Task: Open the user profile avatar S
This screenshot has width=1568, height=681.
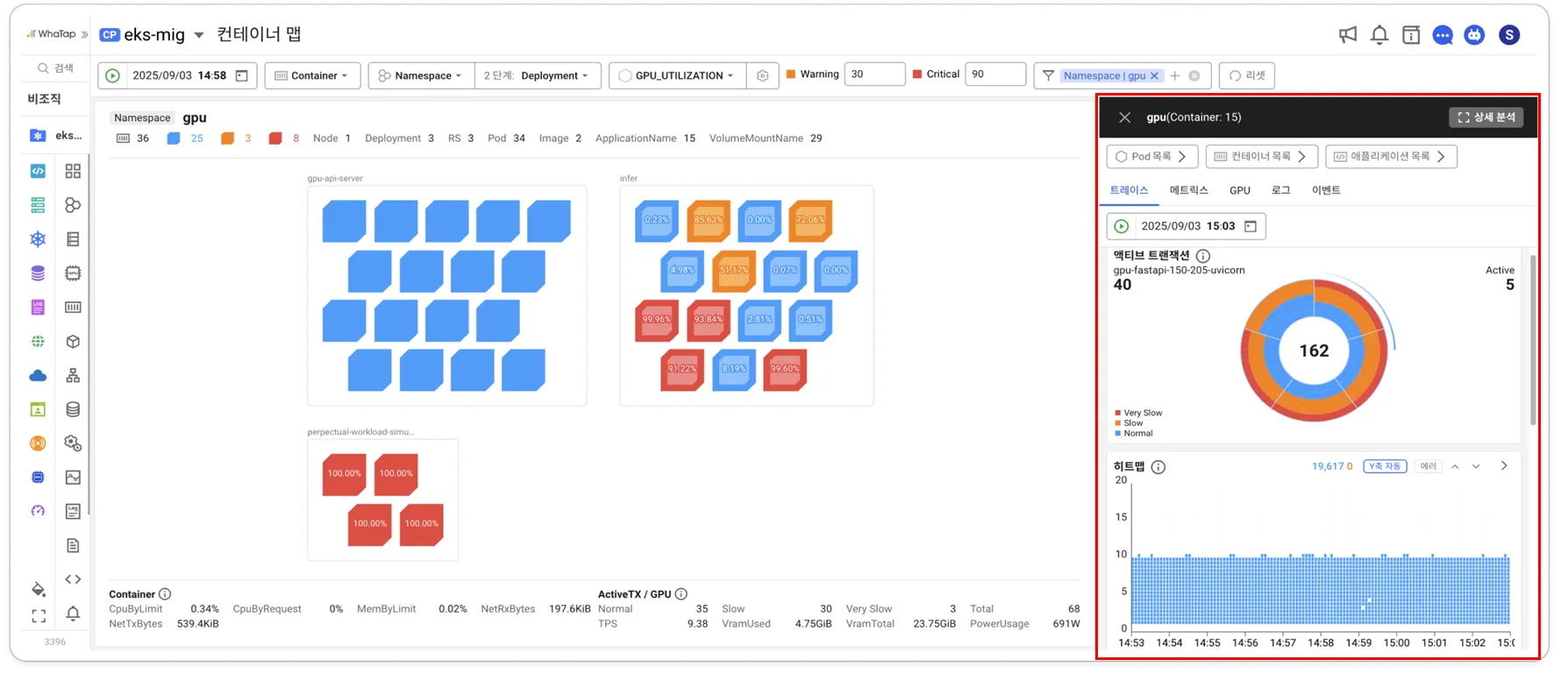Action: (x=1509, y=35)
